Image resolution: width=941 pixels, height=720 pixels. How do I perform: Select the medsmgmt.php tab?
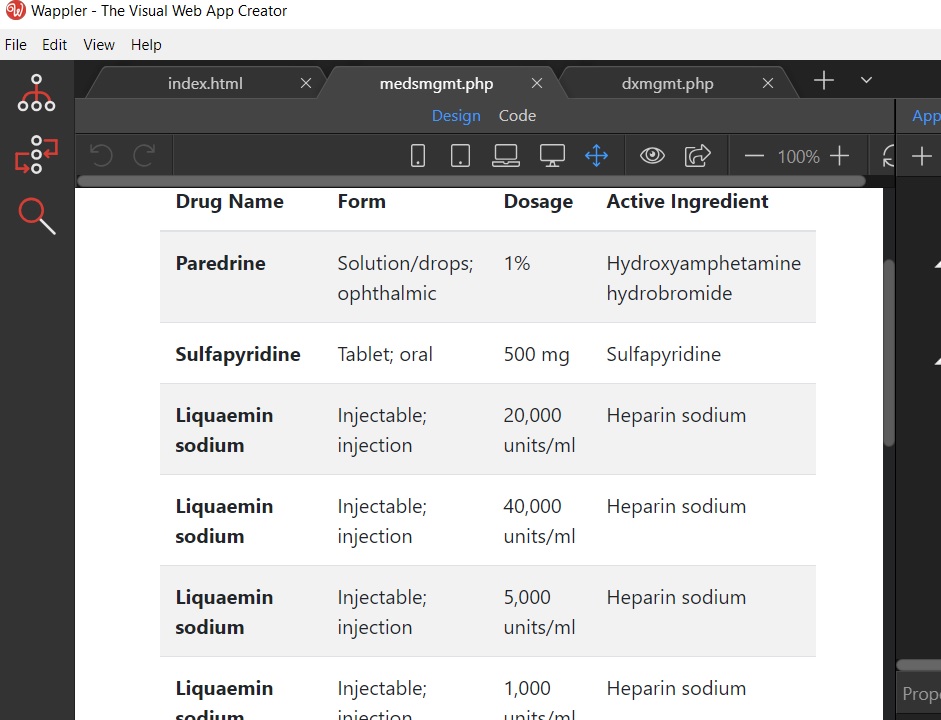(x=436, y=83)
